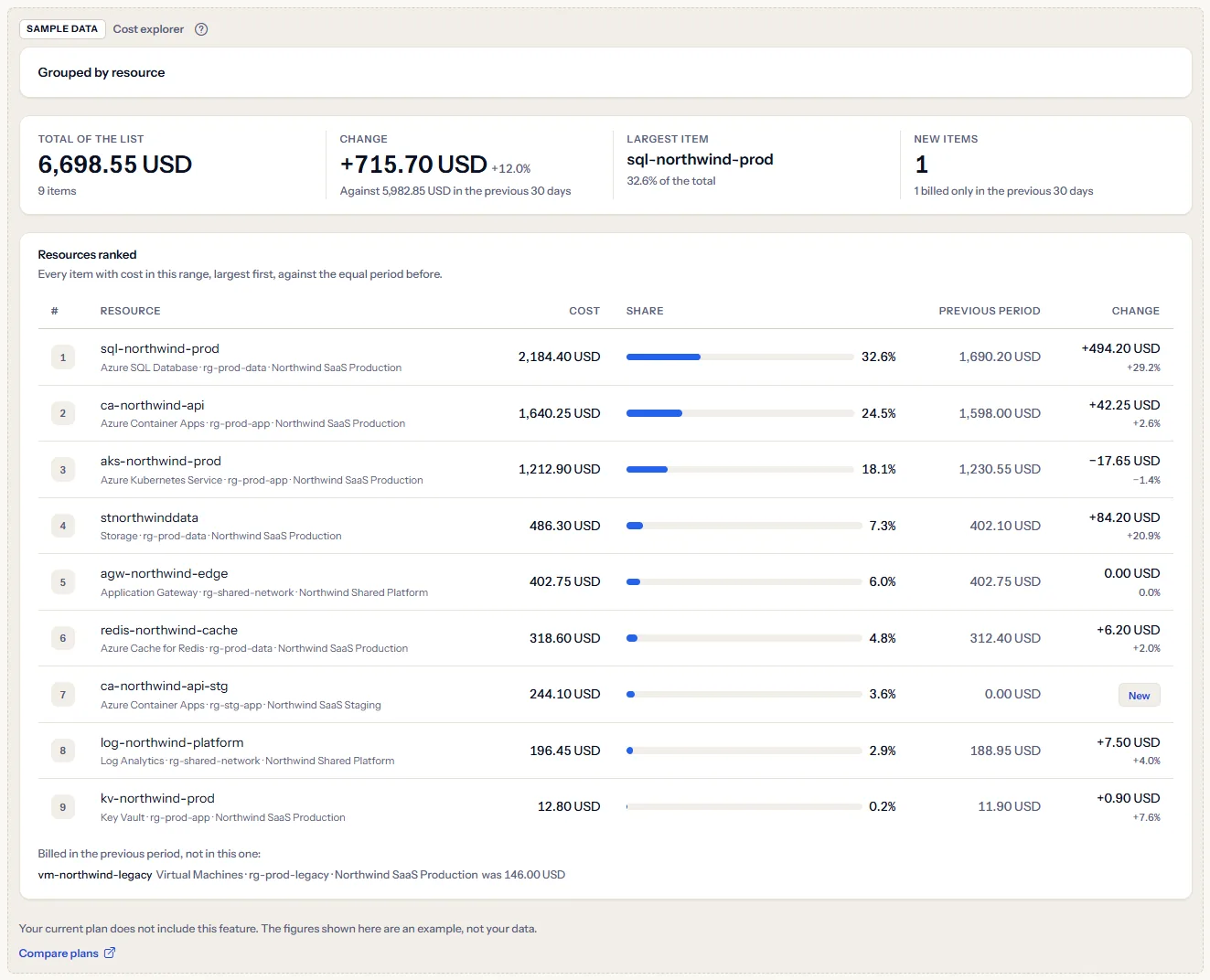Click the external link icon beside Compare plans
The width and height of the screenshot is (1210, 980).
coord(110,953)
